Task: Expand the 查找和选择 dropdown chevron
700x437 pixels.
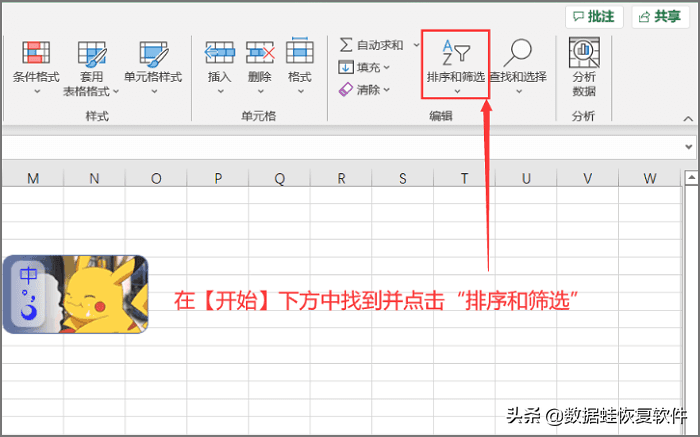Action: click(x=519, y=92)
